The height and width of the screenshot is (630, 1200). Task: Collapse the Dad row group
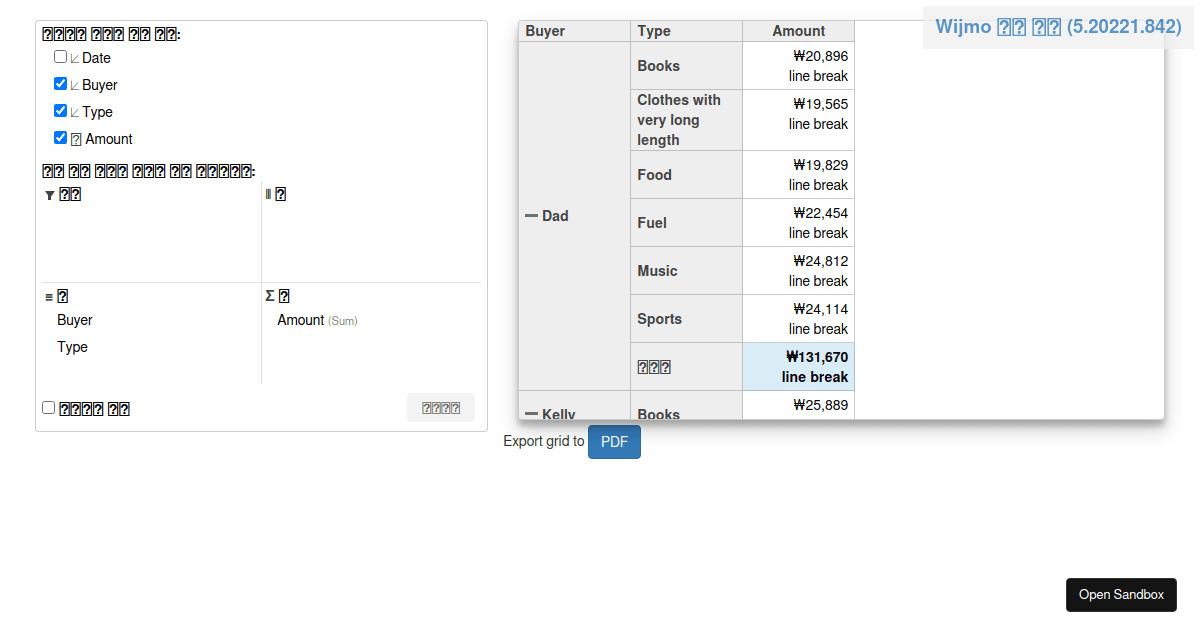tap(532, 216)
